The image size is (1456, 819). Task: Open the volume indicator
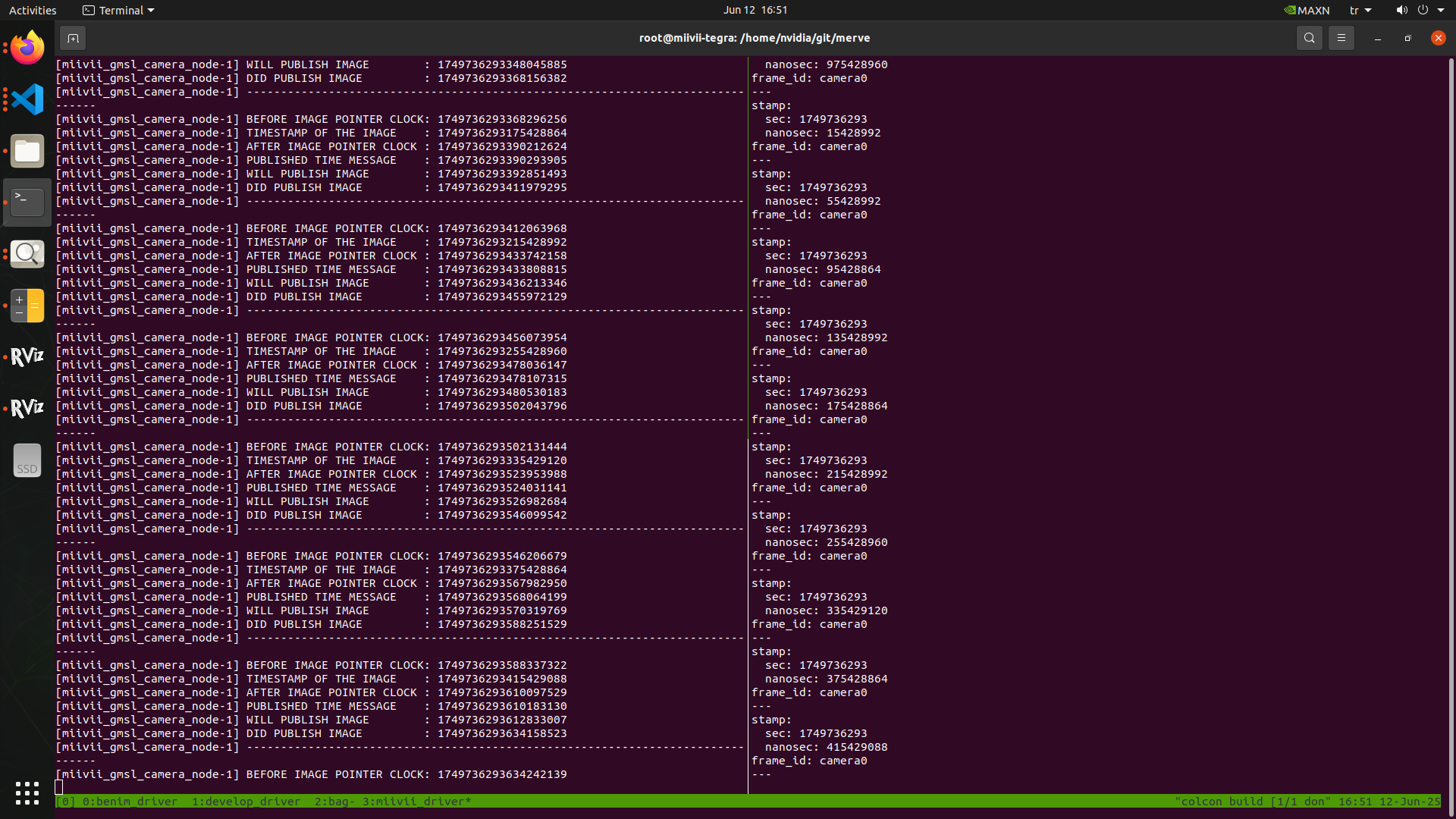click(1401, 10)
